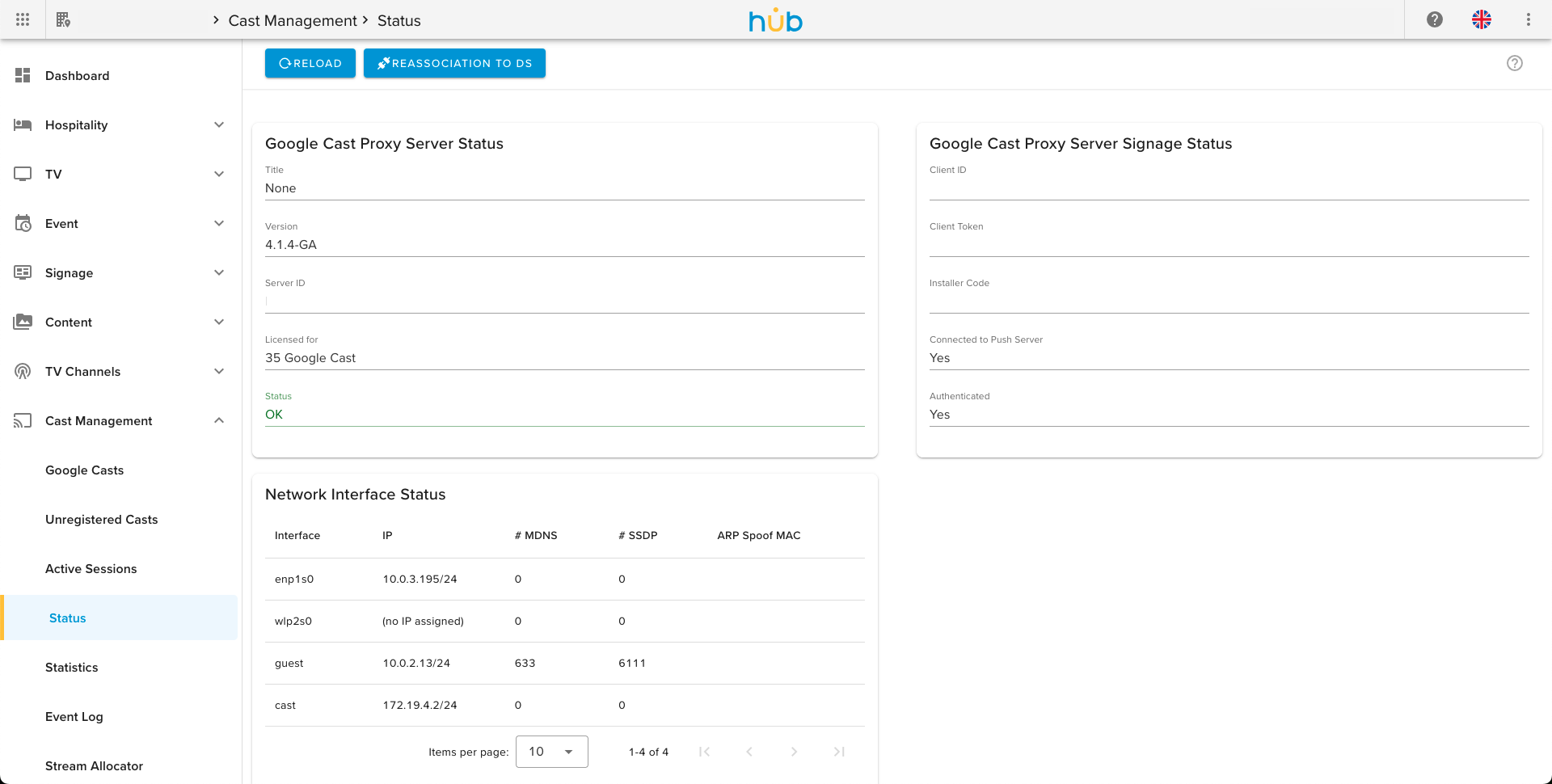Click Cast Management in the breadcrumb
The width and height of the screenshot is (1552, 784).
292,20
